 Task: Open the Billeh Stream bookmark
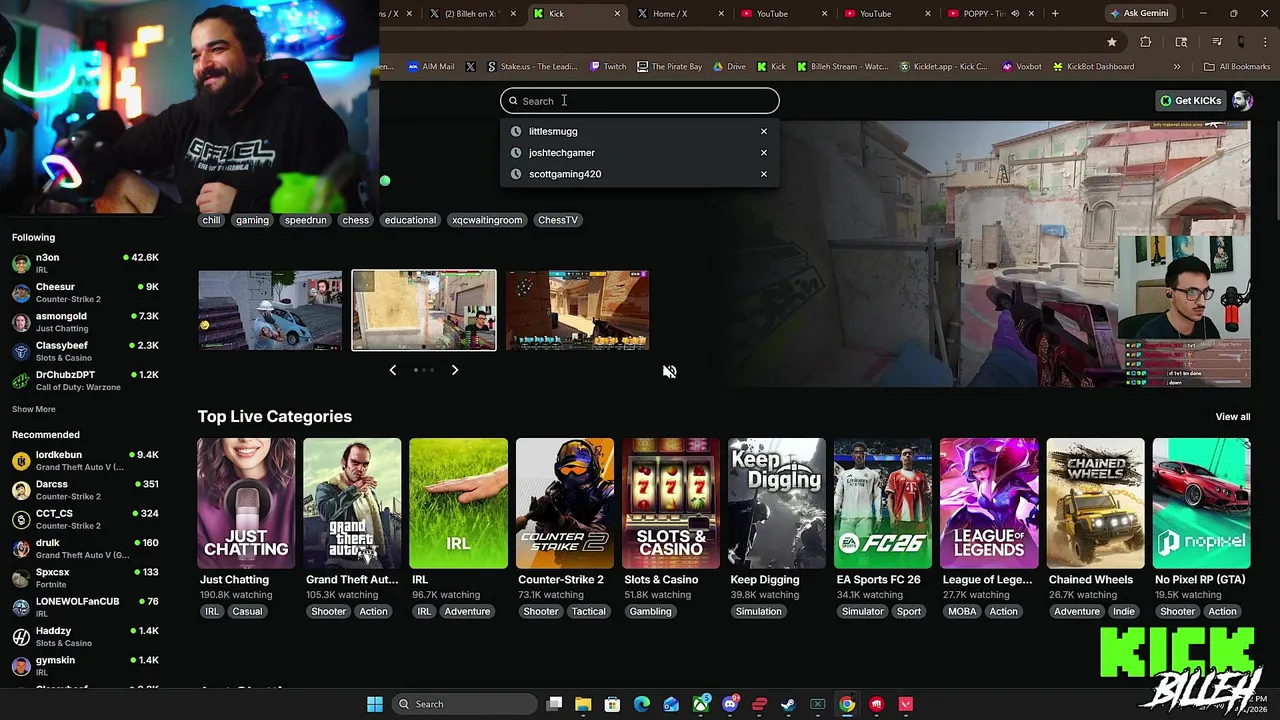click(842, 67)
